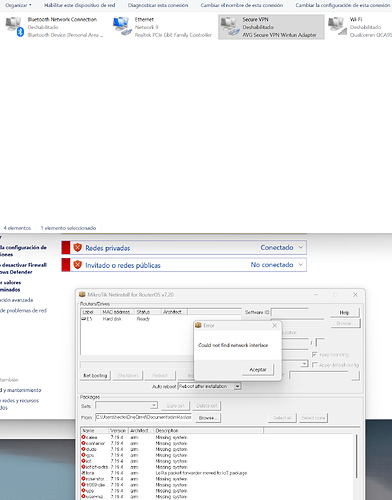
Task: Click the red error icon for dude package
Action: coord(83,449)
